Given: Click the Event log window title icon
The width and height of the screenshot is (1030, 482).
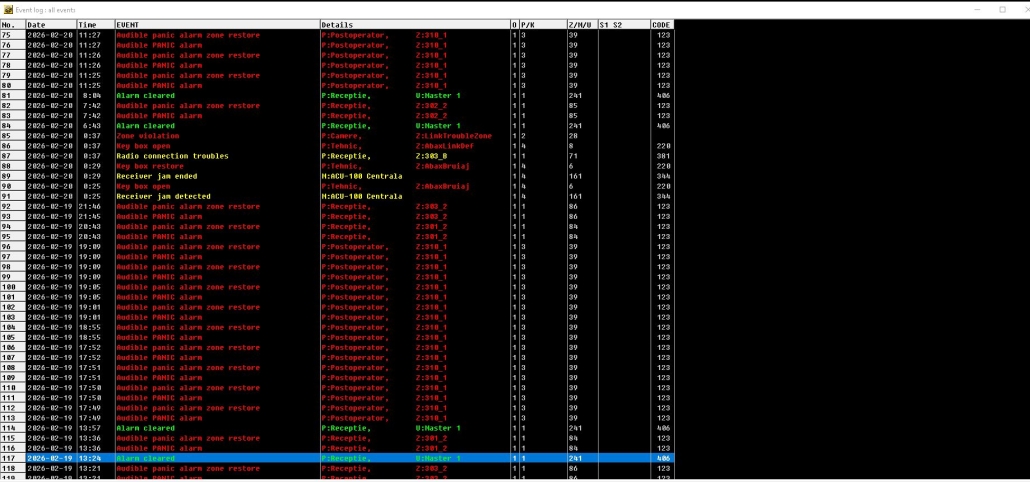Looking at the screenshot, I should coord(8,9).
